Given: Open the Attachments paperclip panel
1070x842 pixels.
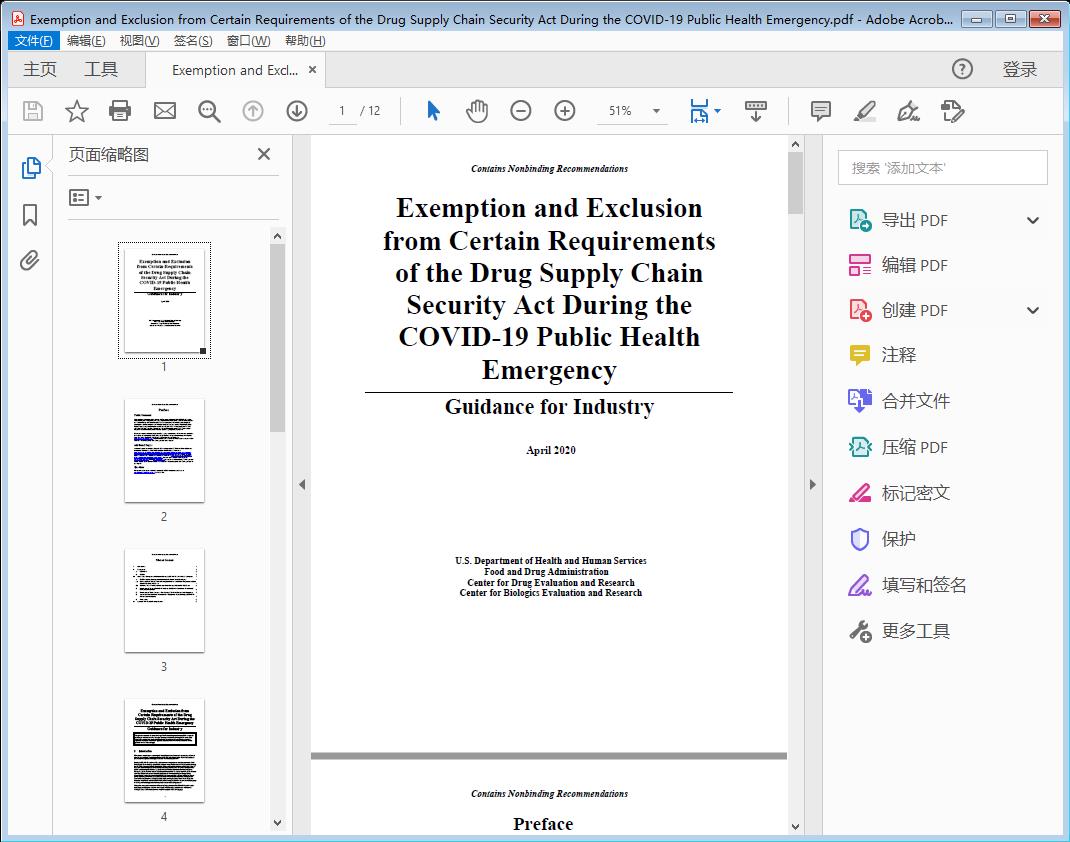Looking at the screenshot, I should [x=29, y=261].
